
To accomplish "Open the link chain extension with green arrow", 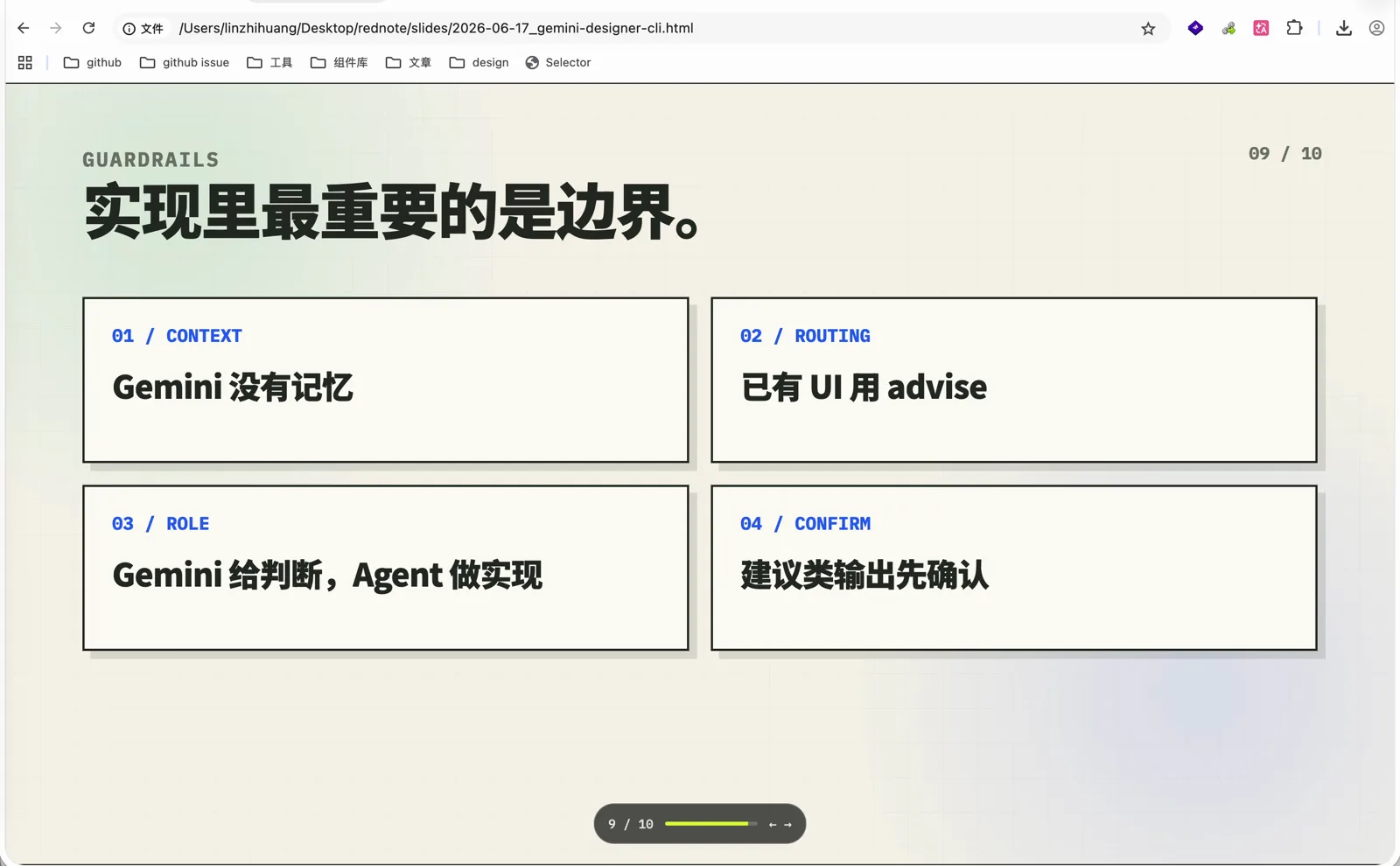I will coord(1228,28).
